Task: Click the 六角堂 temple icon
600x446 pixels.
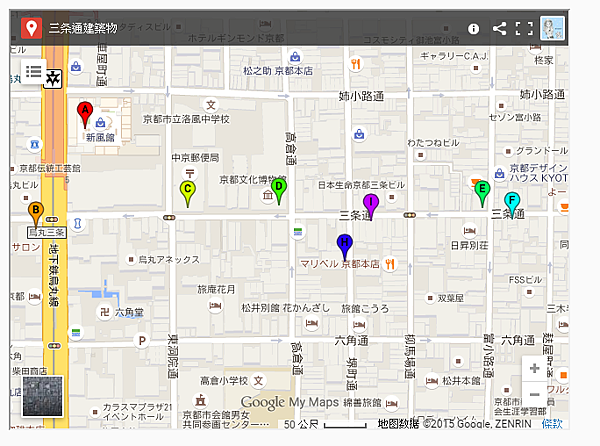Action: [x=104, y=312]
